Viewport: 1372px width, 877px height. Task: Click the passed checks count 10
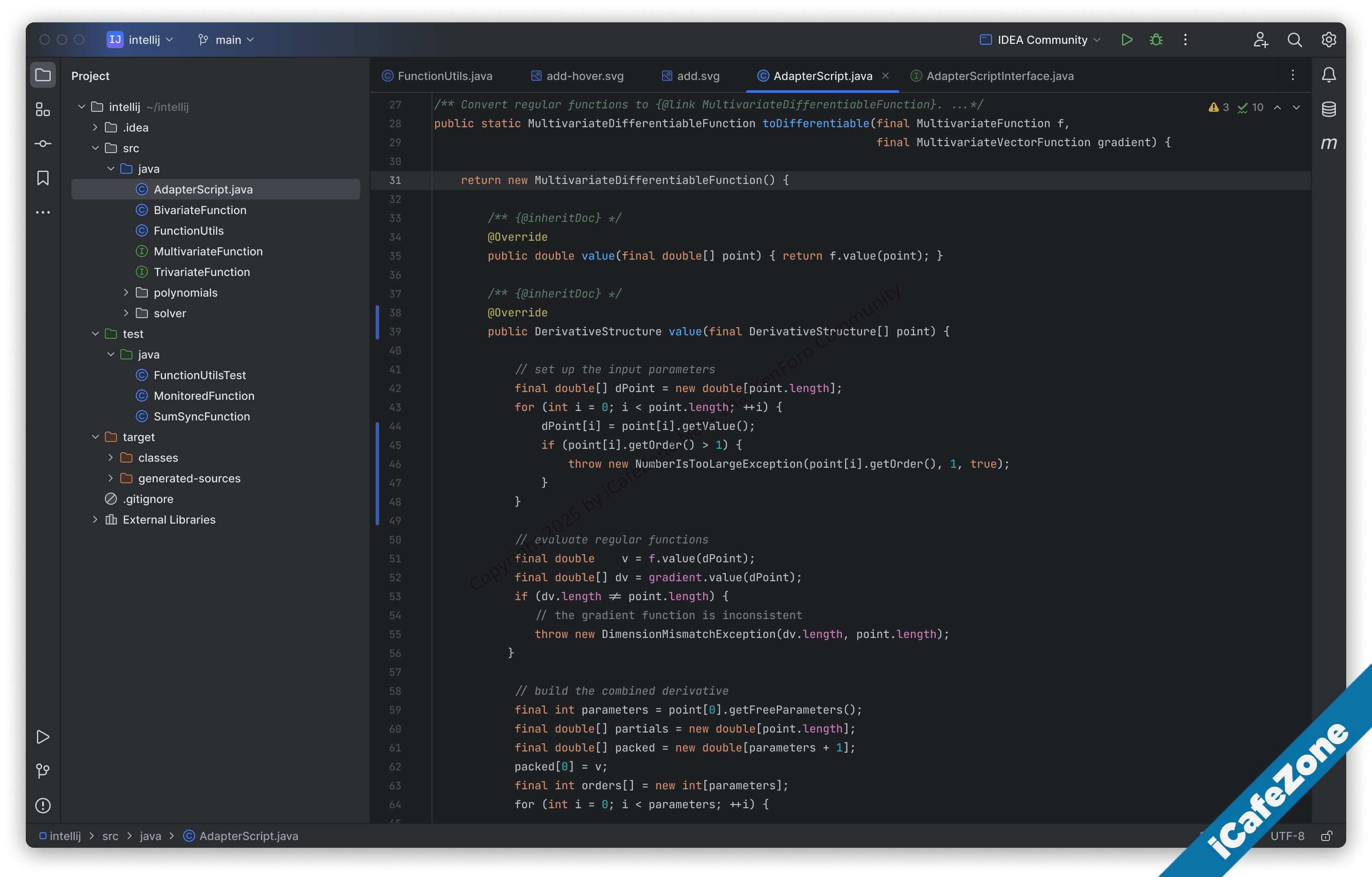coord(1250,107)
